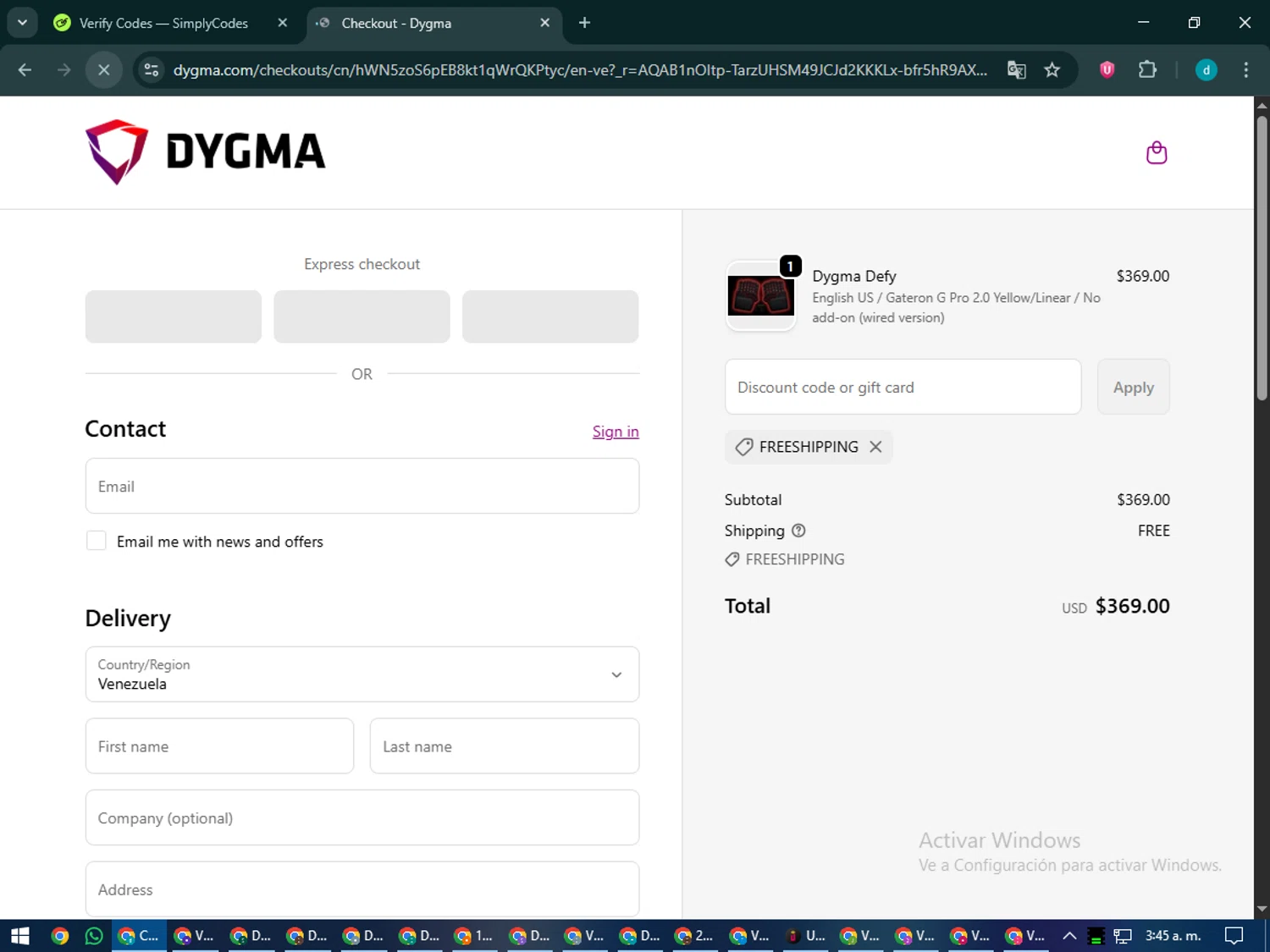View site information icon in the address bar
This screenshot has width=1270, height=952.
click(152, 70)
